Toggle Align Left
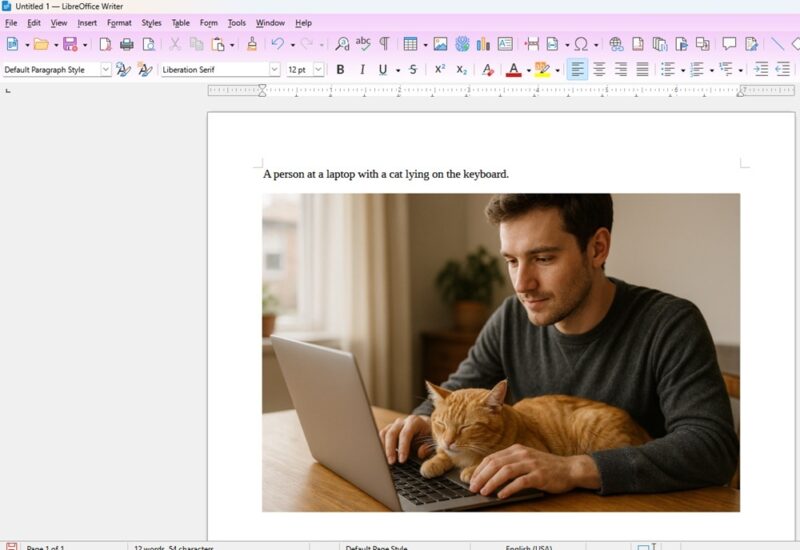Image resolution: width=800 pixels, height=550 pixels. [x=577, y=69]
